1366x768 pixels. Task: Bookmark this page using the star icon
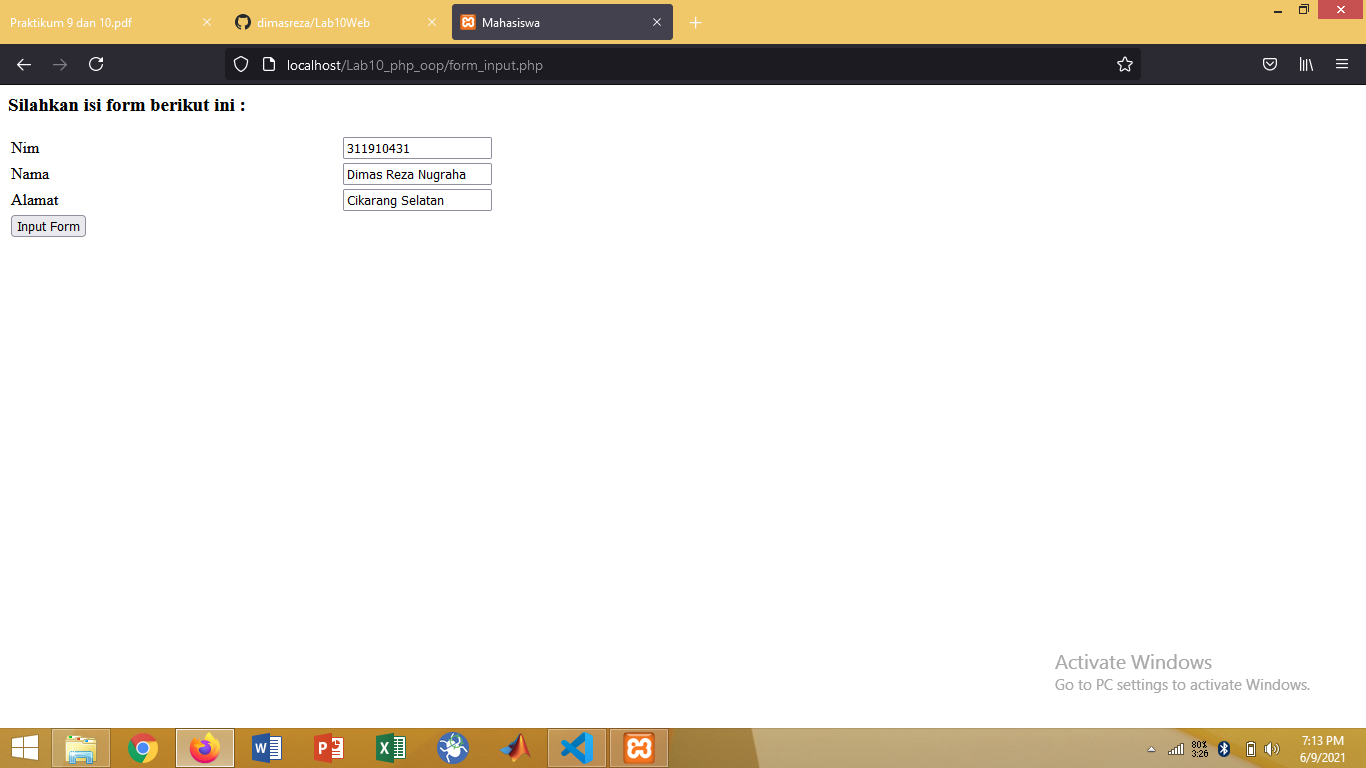[x=1124, y=63]
